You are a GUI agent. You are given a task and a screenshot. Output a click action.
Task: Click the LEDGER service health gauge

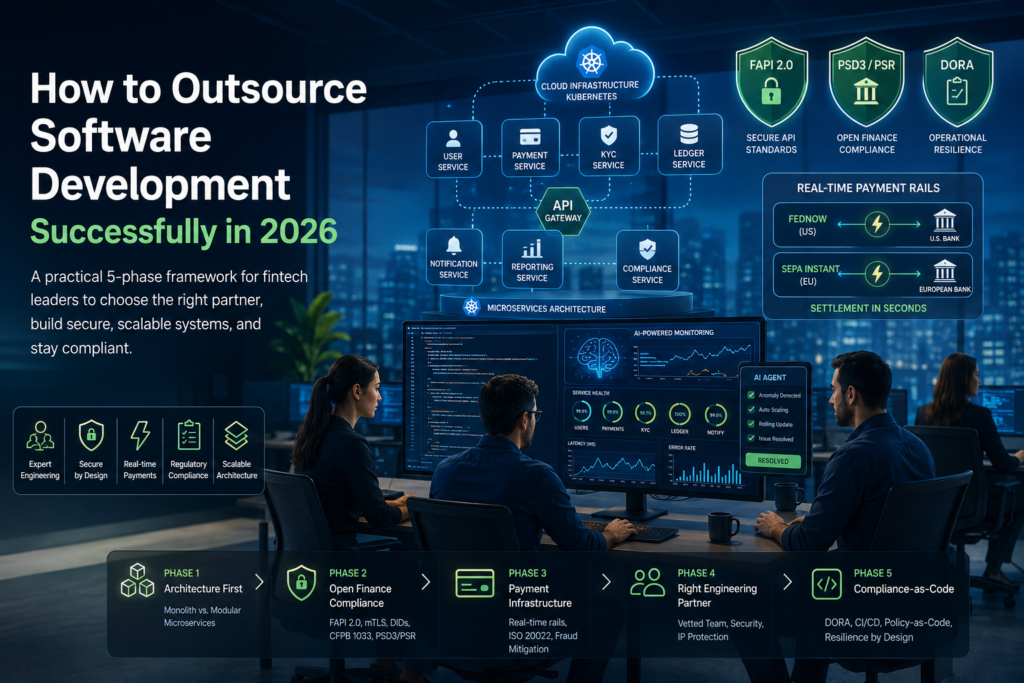click(x=680, y=414)
